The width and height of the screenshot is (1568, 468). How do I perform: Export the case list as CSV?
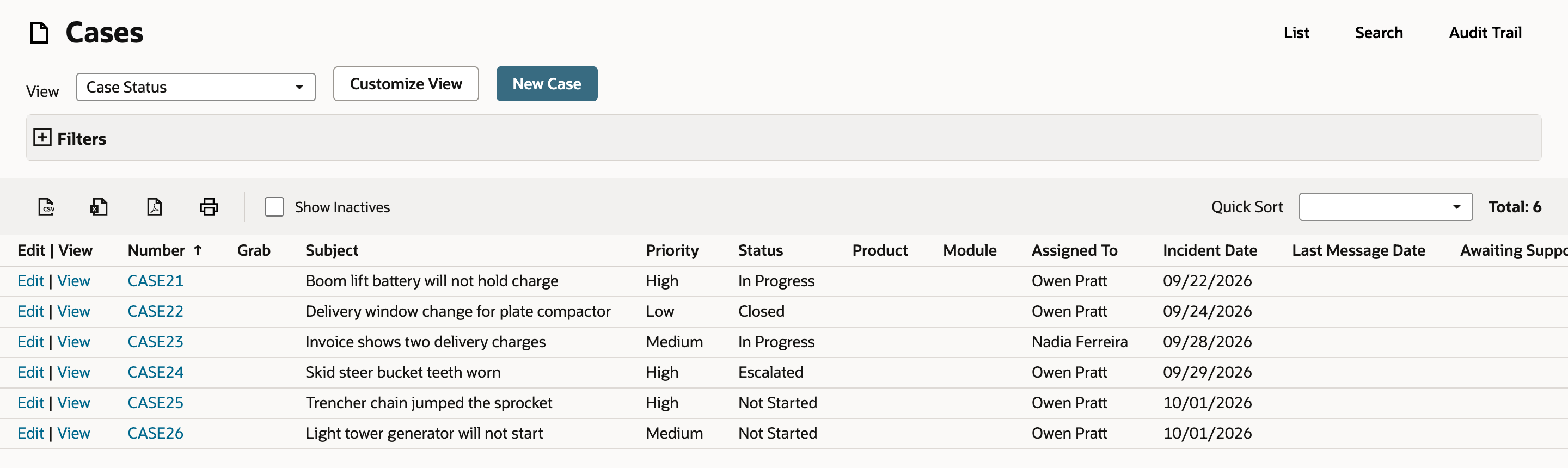[46, 207]
